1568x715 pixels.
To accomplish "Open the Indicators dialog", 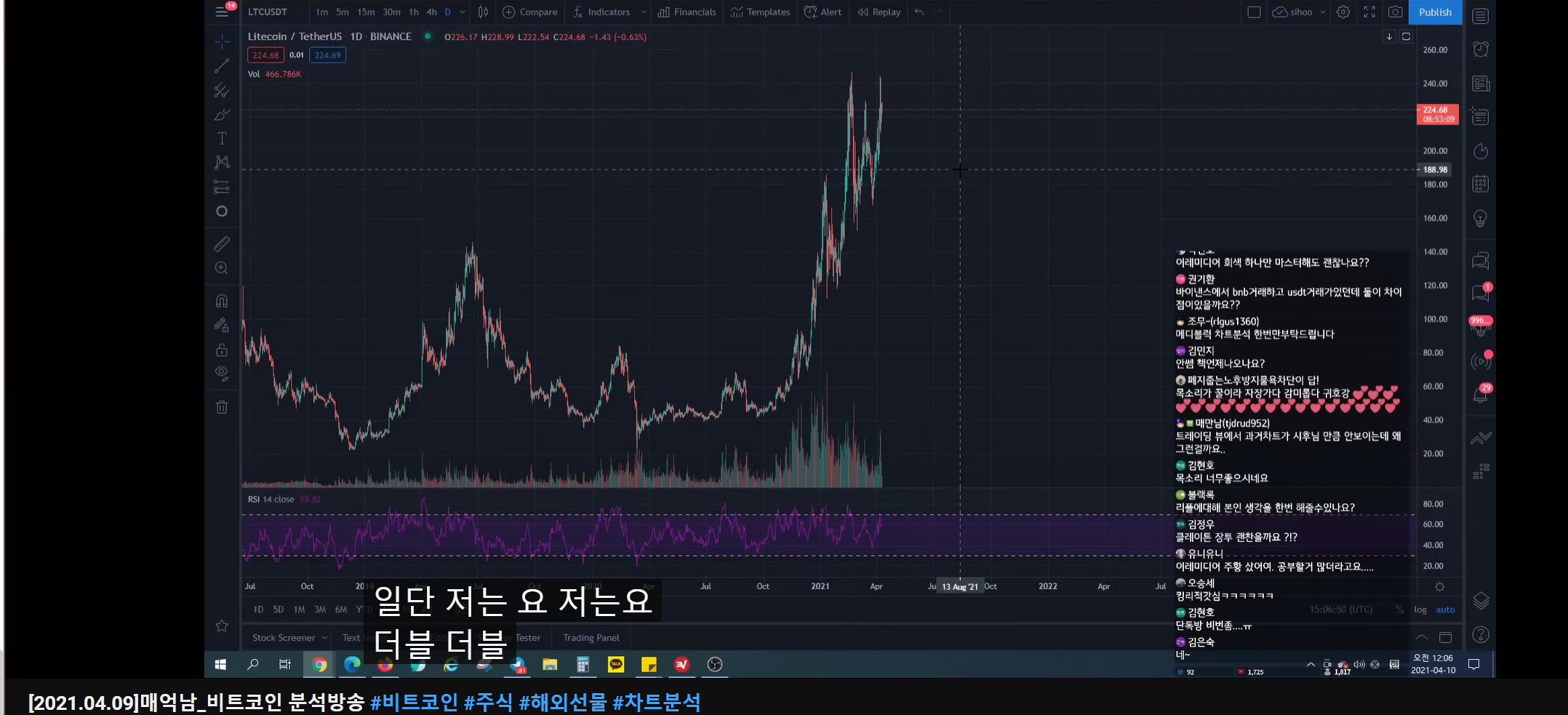I will tap(601, 12).
